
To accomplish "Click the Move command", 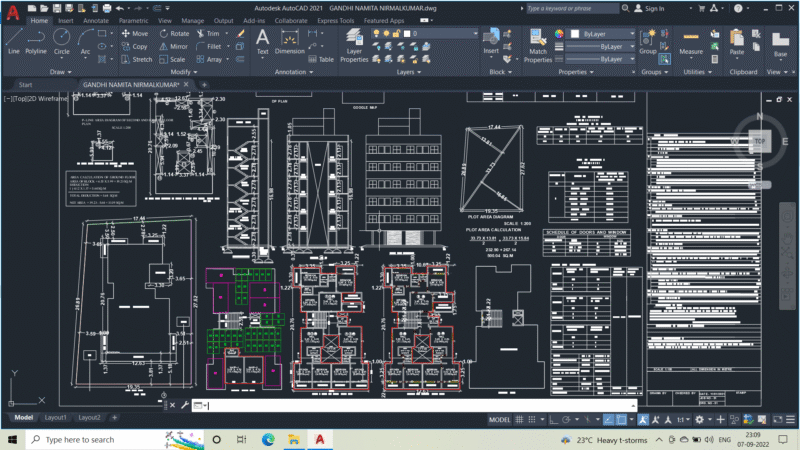I will click(135, 34).
